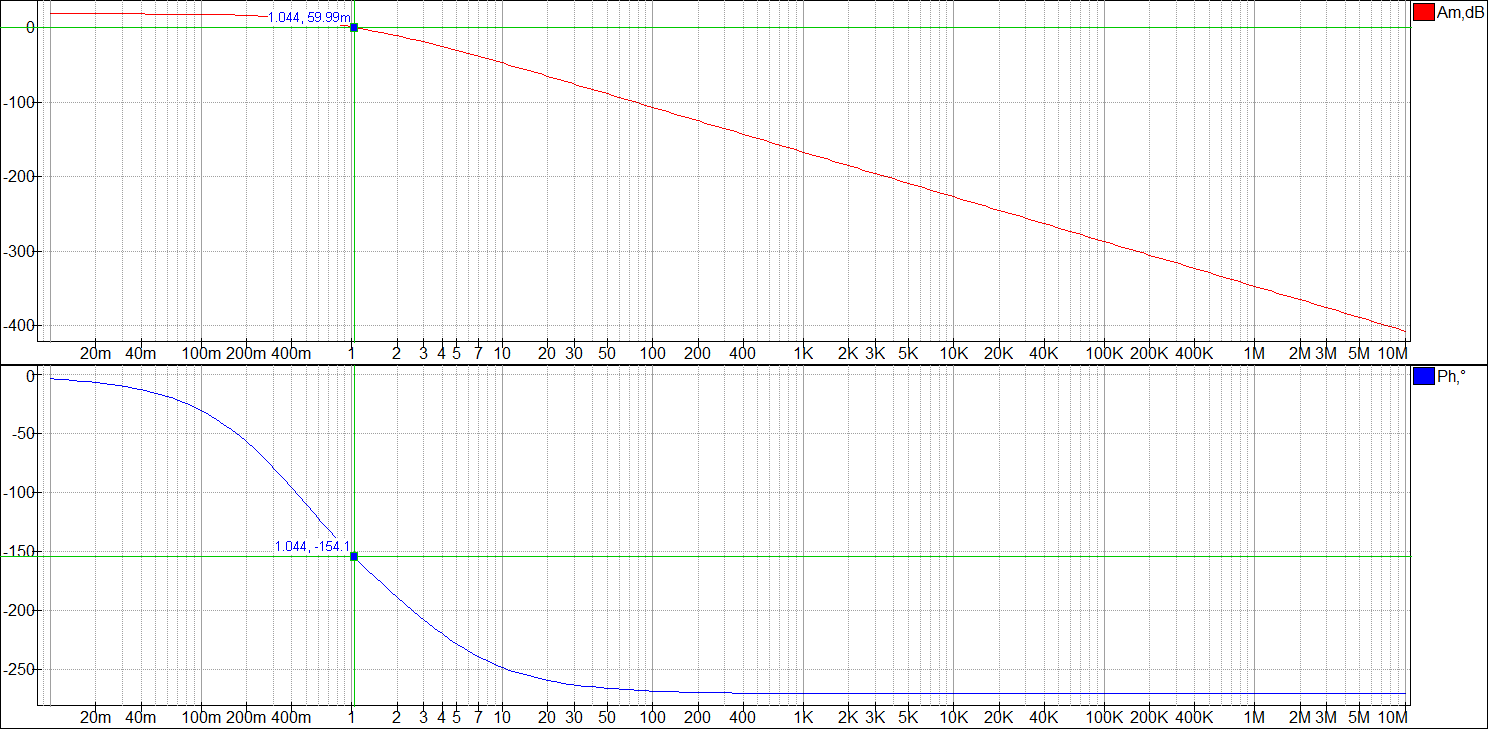The height and width of the screenshot is (729, 1488).
Task: Click the blue cursor marker on the amplitude curve
Action: click(x=354, y=27)
